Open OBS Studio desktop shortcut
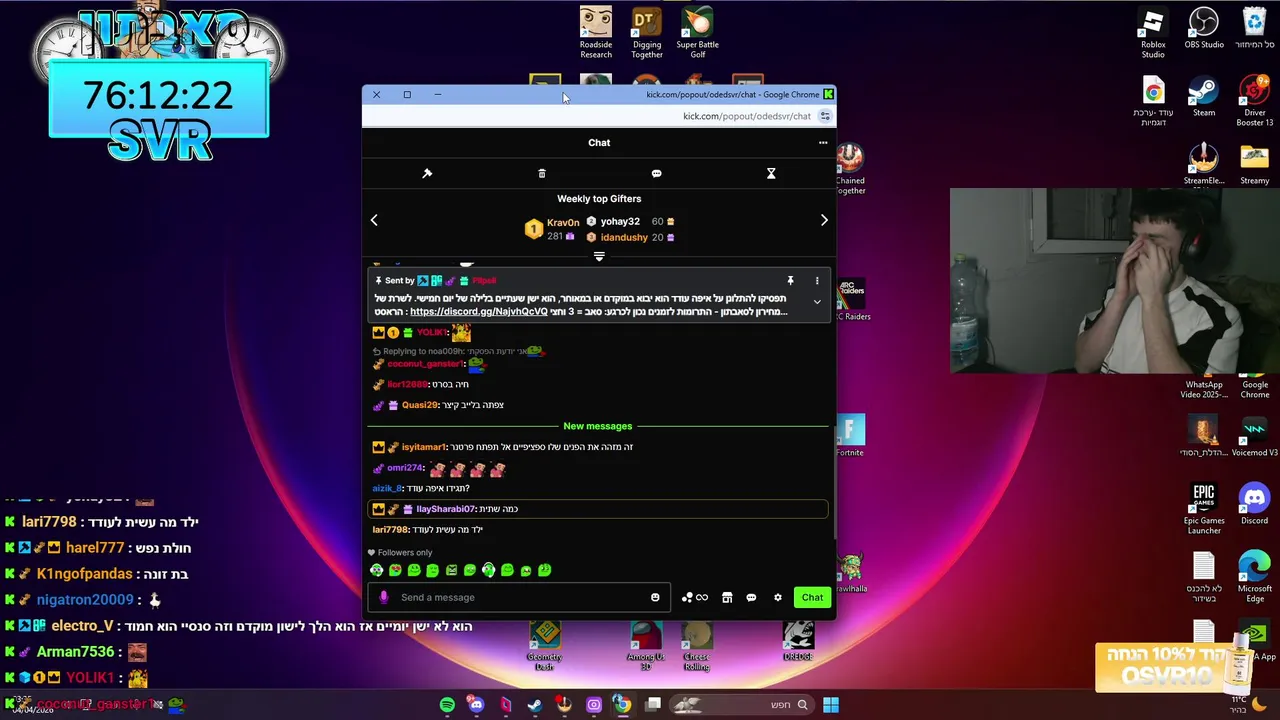The width and height of the screenshot is (1280, 720). point(1204,28)
